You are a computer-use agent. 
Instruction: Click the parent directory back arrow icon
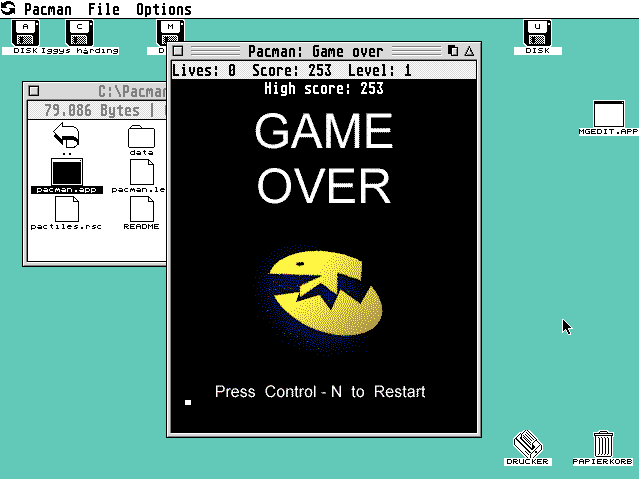(x=66, y=136)
